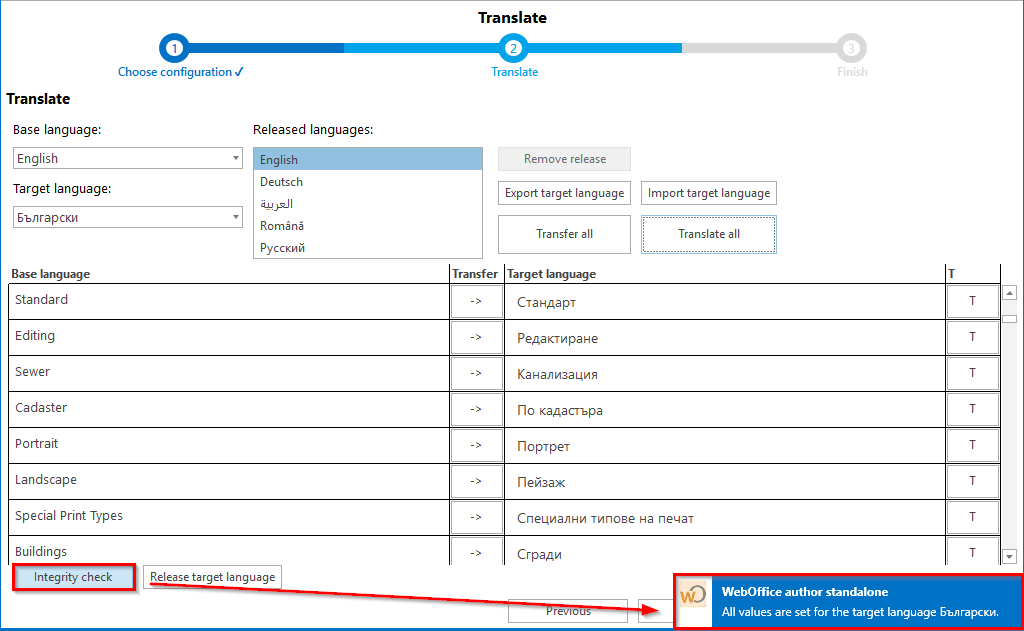Translate the Sewer row with T button
This screenshot has width=1024, height=631.
pyautogui.click(x=972, y=373)
